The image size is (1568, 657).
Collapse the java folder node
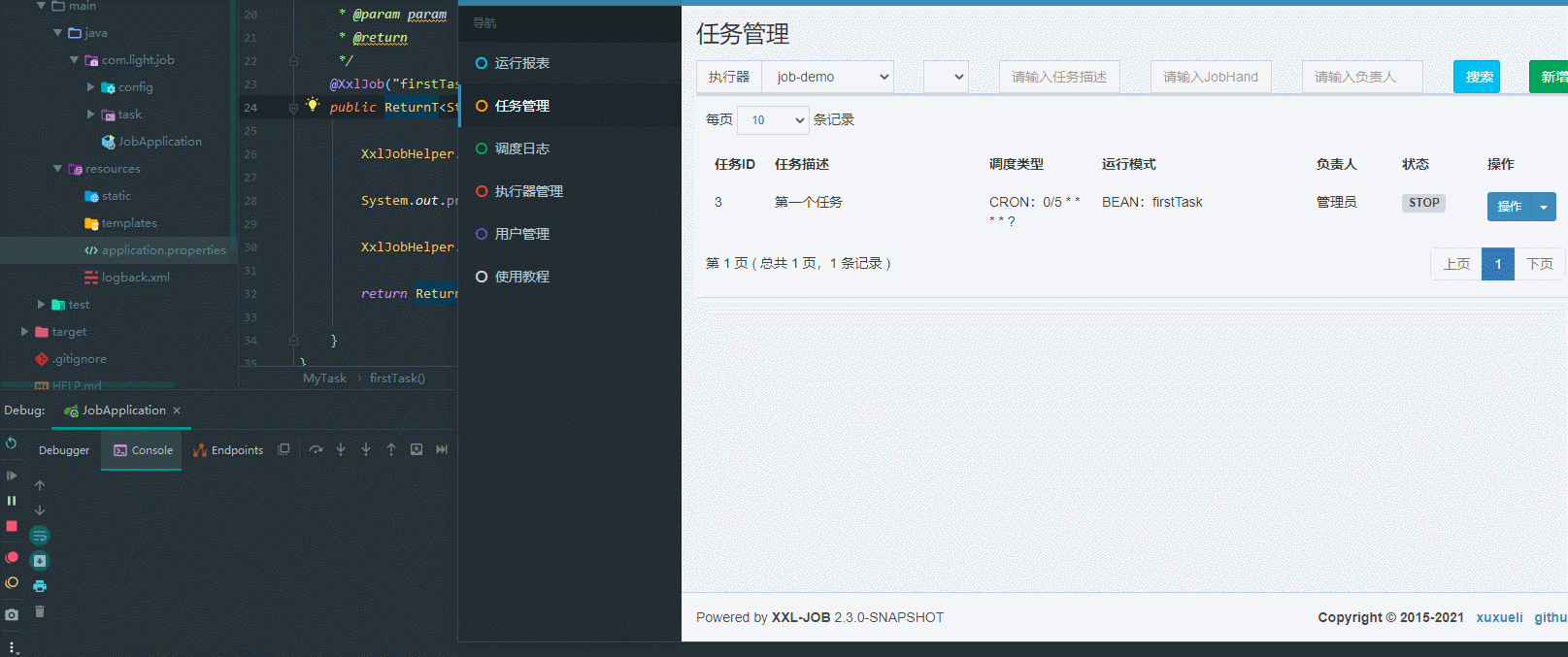click(57, 33)
